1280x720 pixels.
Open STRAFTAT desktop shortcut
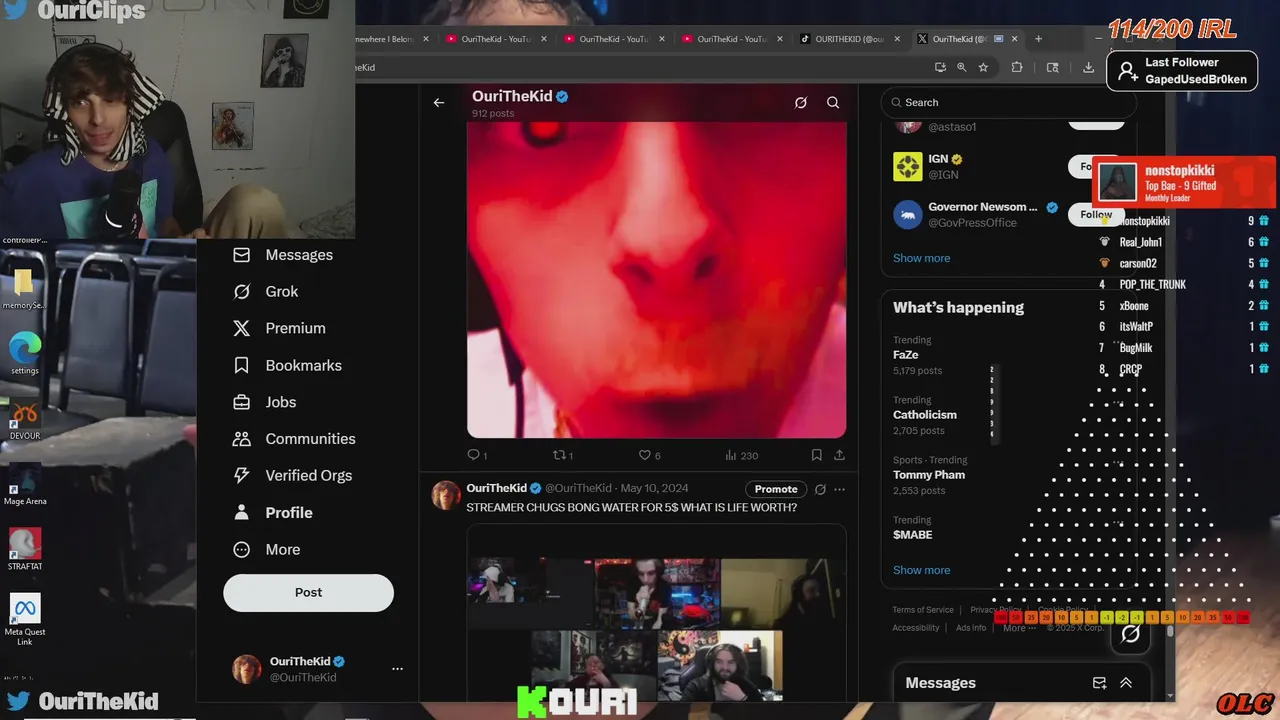coord(25,550)
